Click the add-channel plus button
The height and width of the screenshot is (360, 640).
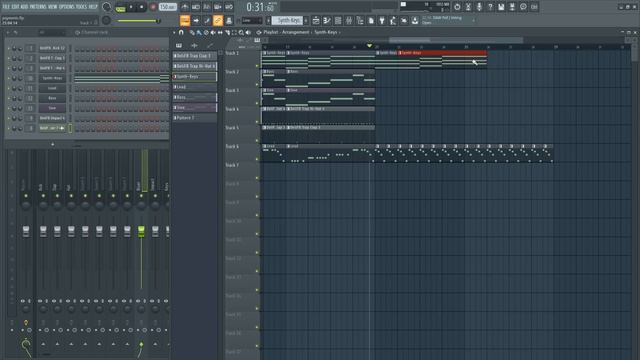tap(52, 144)
